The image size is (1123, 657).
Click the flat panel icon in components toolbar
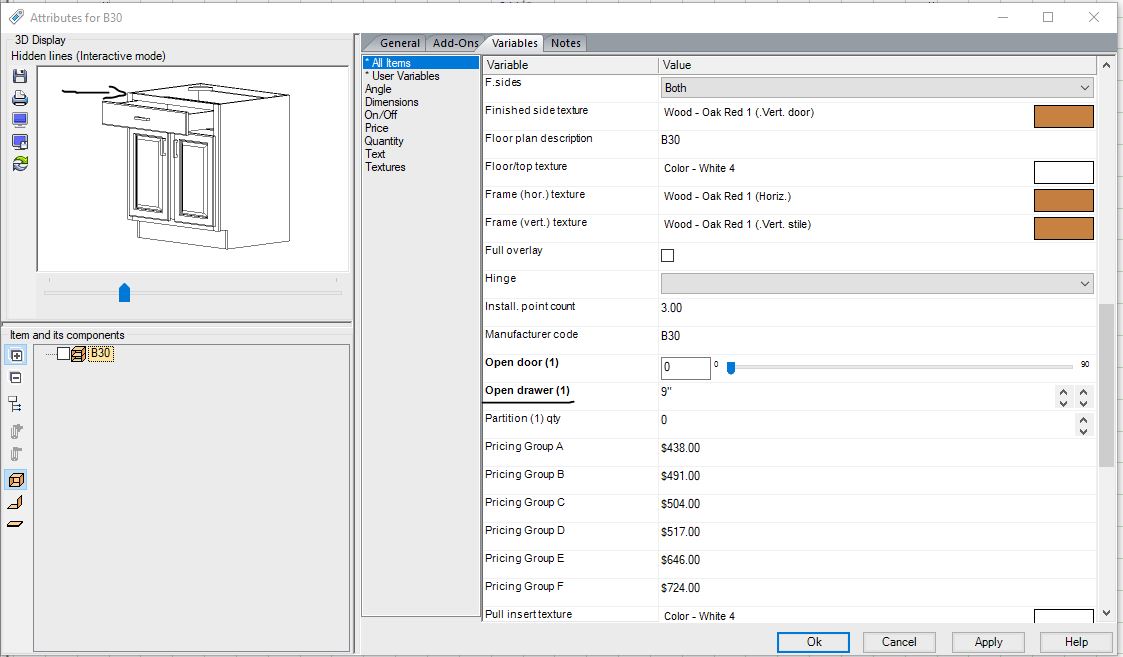tap(15, 524)
